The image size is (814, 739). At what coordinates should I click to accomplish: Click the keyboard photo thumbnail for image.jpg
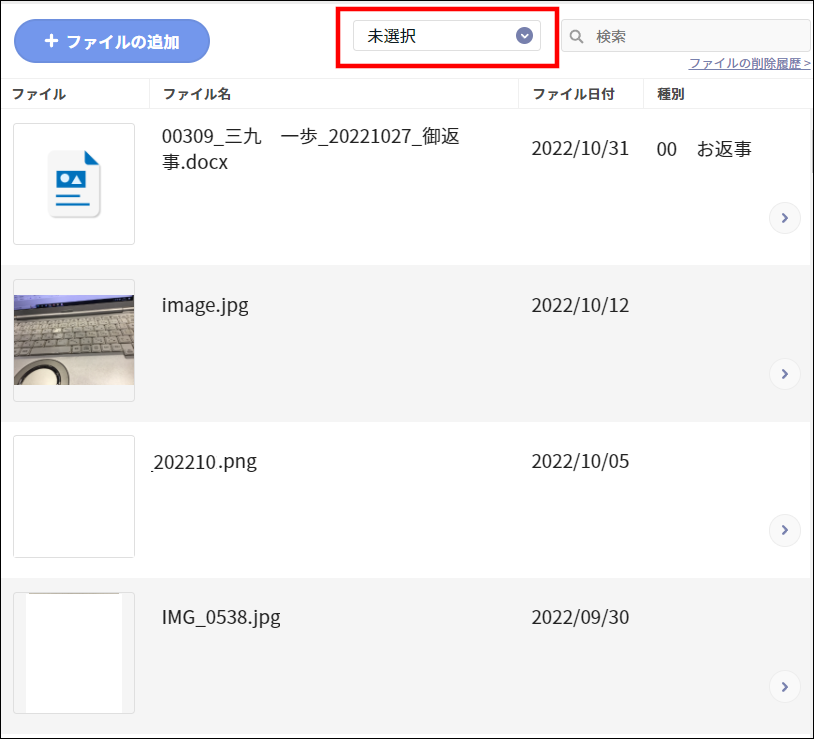coord(73,339)
